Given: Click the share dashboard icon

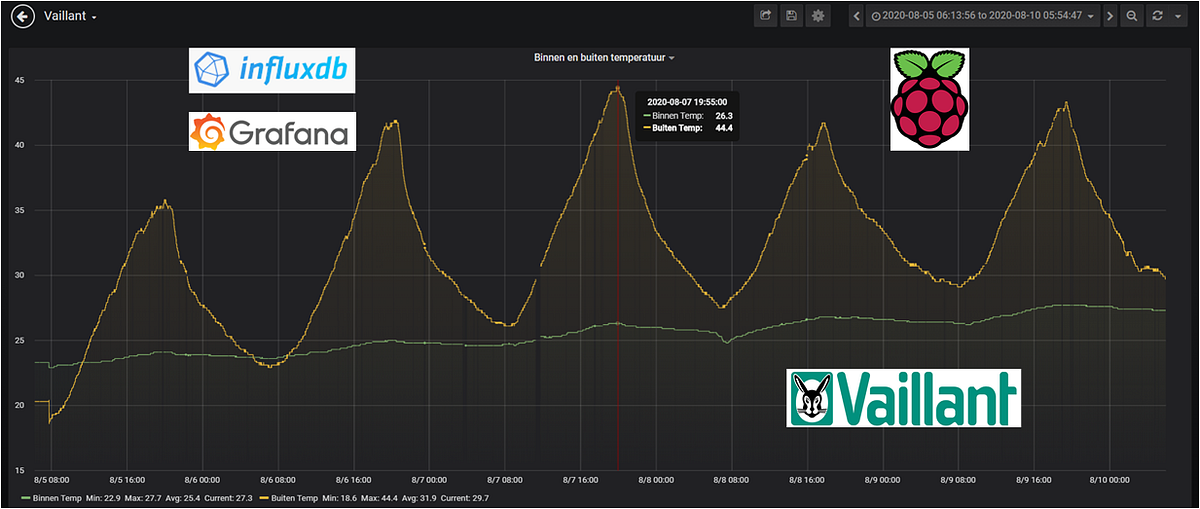Looking at the screenshot, I should (x=766, y=16).
